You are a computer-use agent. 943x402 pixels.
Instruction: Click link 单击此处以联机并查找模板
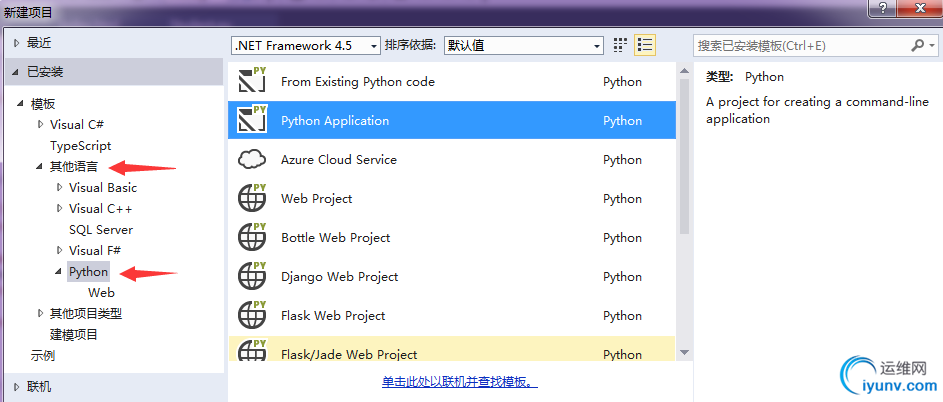click(x=459, y=382)
